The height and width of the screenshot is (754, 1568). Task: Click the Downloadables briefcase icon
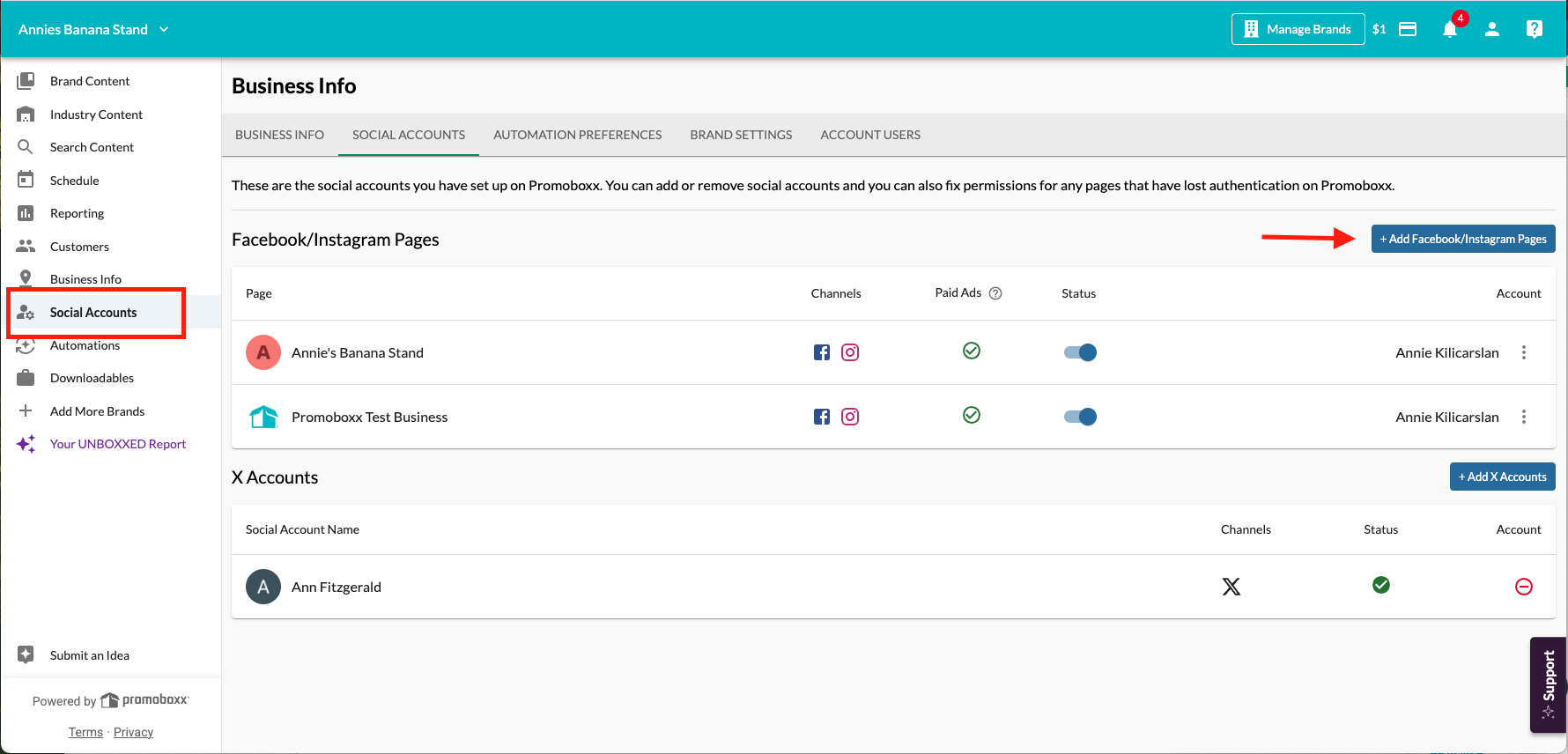pos(26,378)
